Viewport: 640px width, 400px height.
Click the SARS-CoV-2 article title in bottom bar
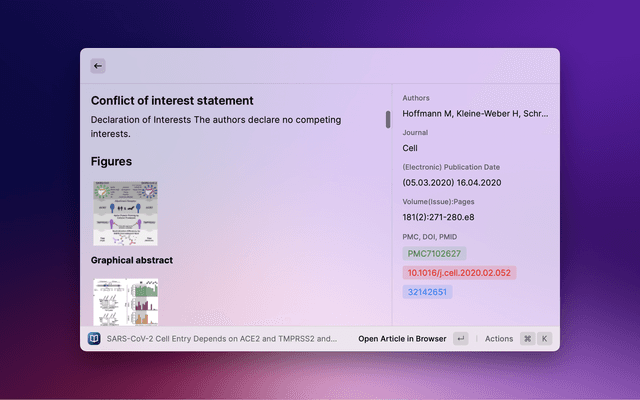[221, 339]
